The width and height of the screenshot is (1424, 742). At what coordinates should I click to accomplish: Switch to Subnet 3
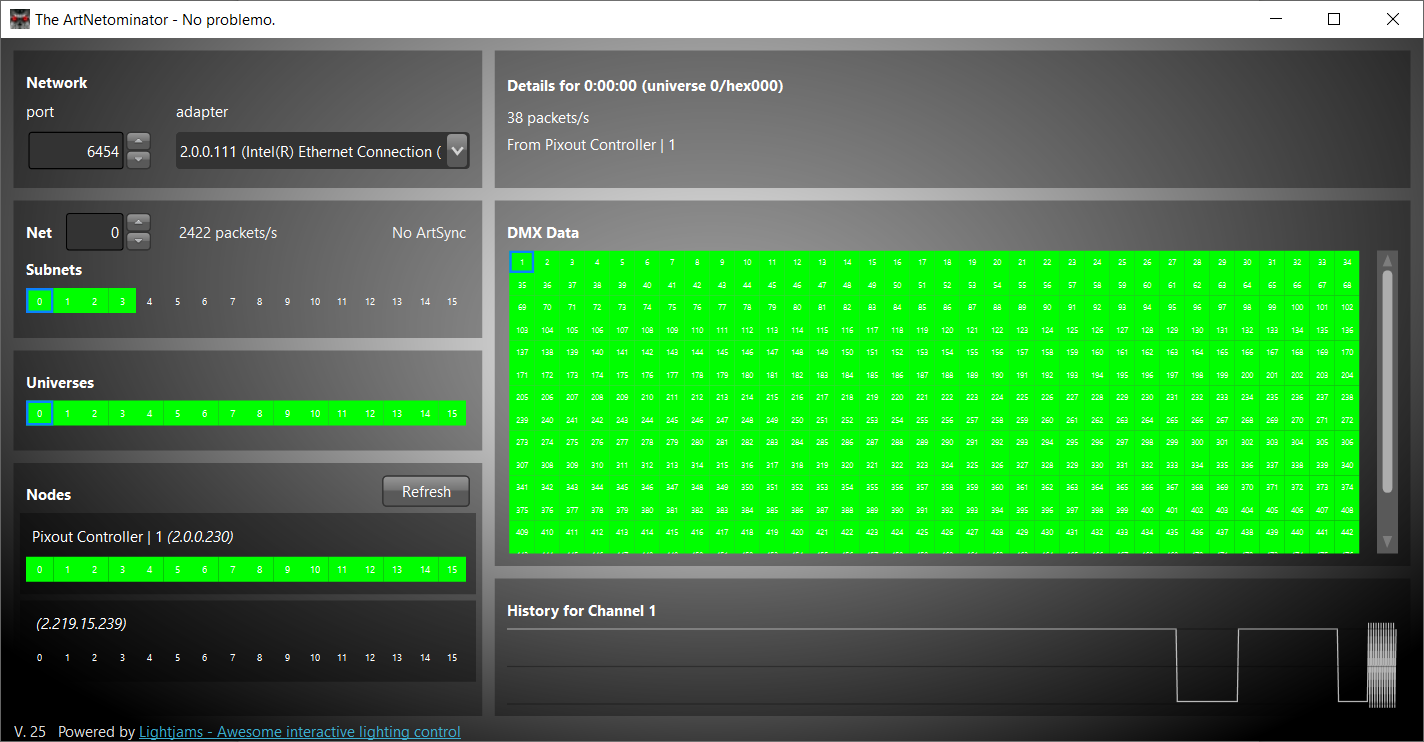click(x=121, y=300)
